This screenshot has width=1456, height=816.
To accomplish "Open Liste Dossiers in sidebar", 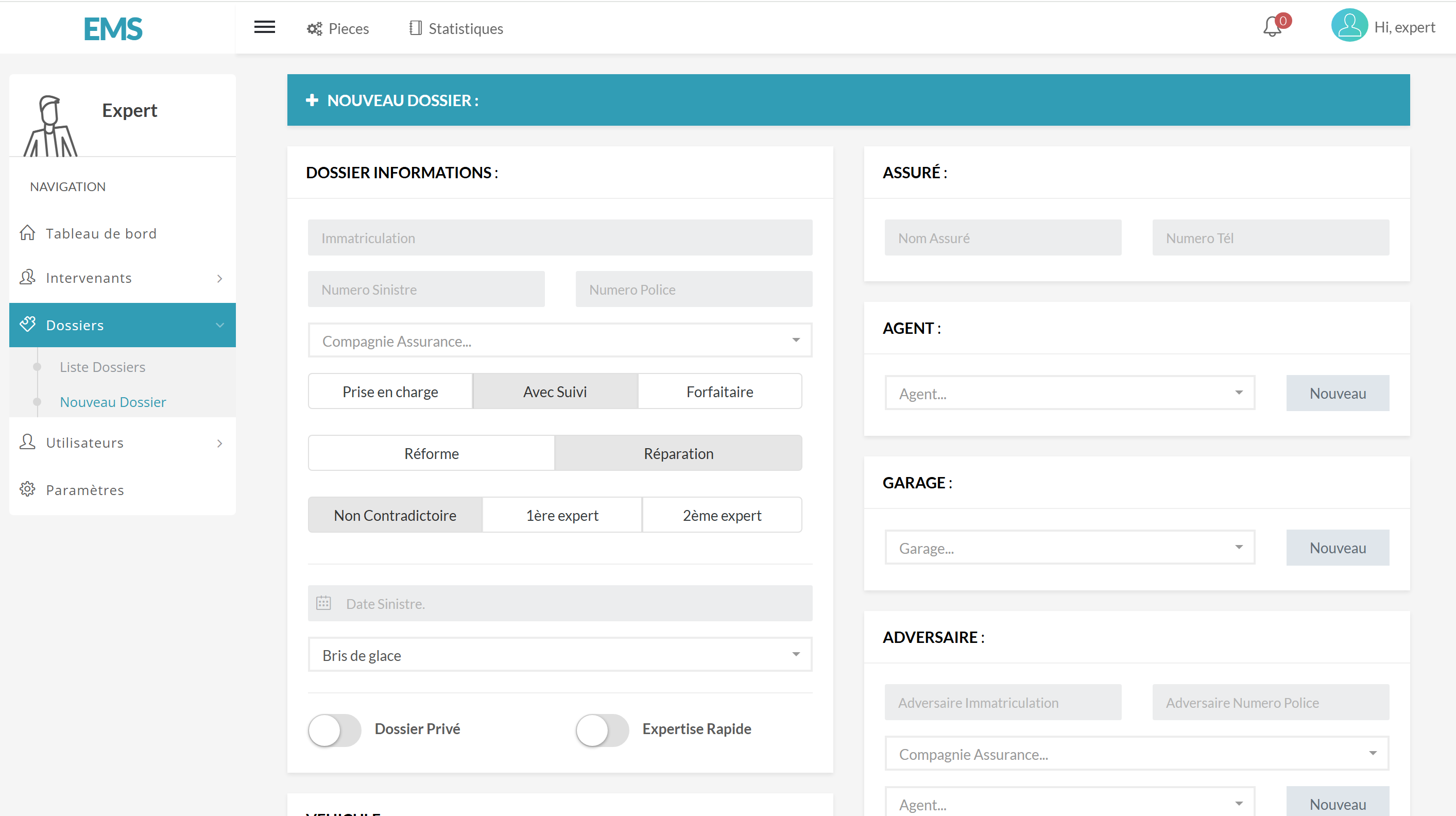I will (102, 367).
